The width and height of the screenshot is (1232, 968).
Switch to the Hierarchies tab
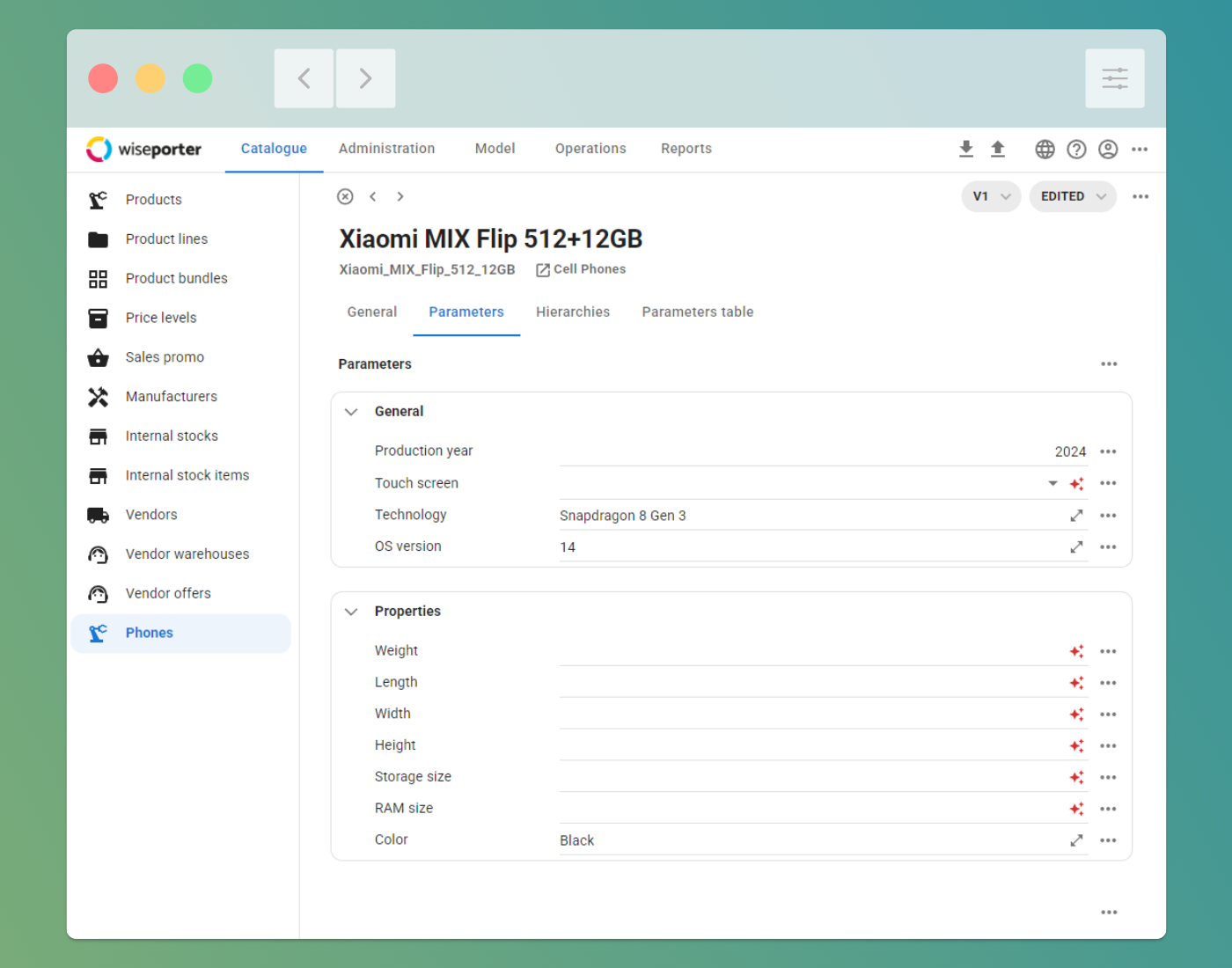pos(573,312)
